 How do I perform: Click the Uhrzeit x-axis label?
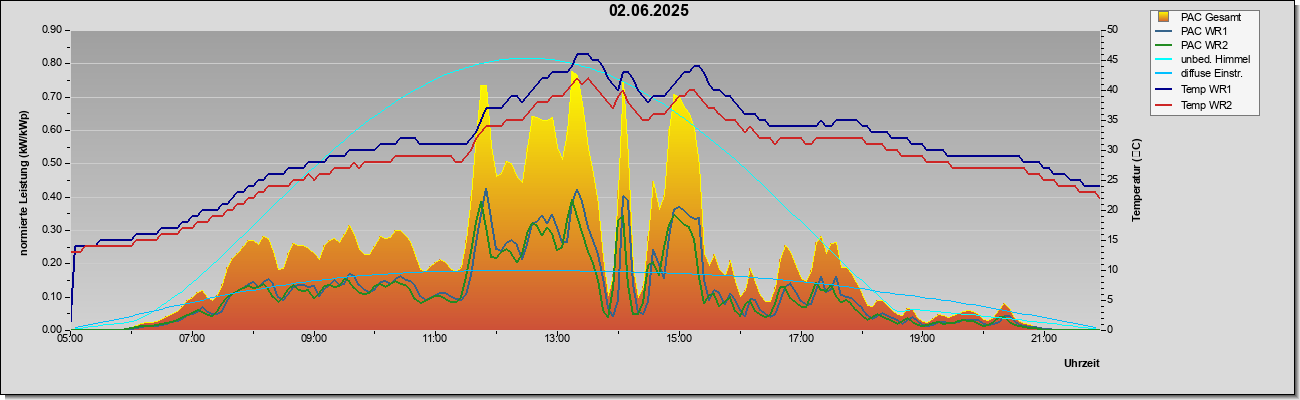[1081, 364]
